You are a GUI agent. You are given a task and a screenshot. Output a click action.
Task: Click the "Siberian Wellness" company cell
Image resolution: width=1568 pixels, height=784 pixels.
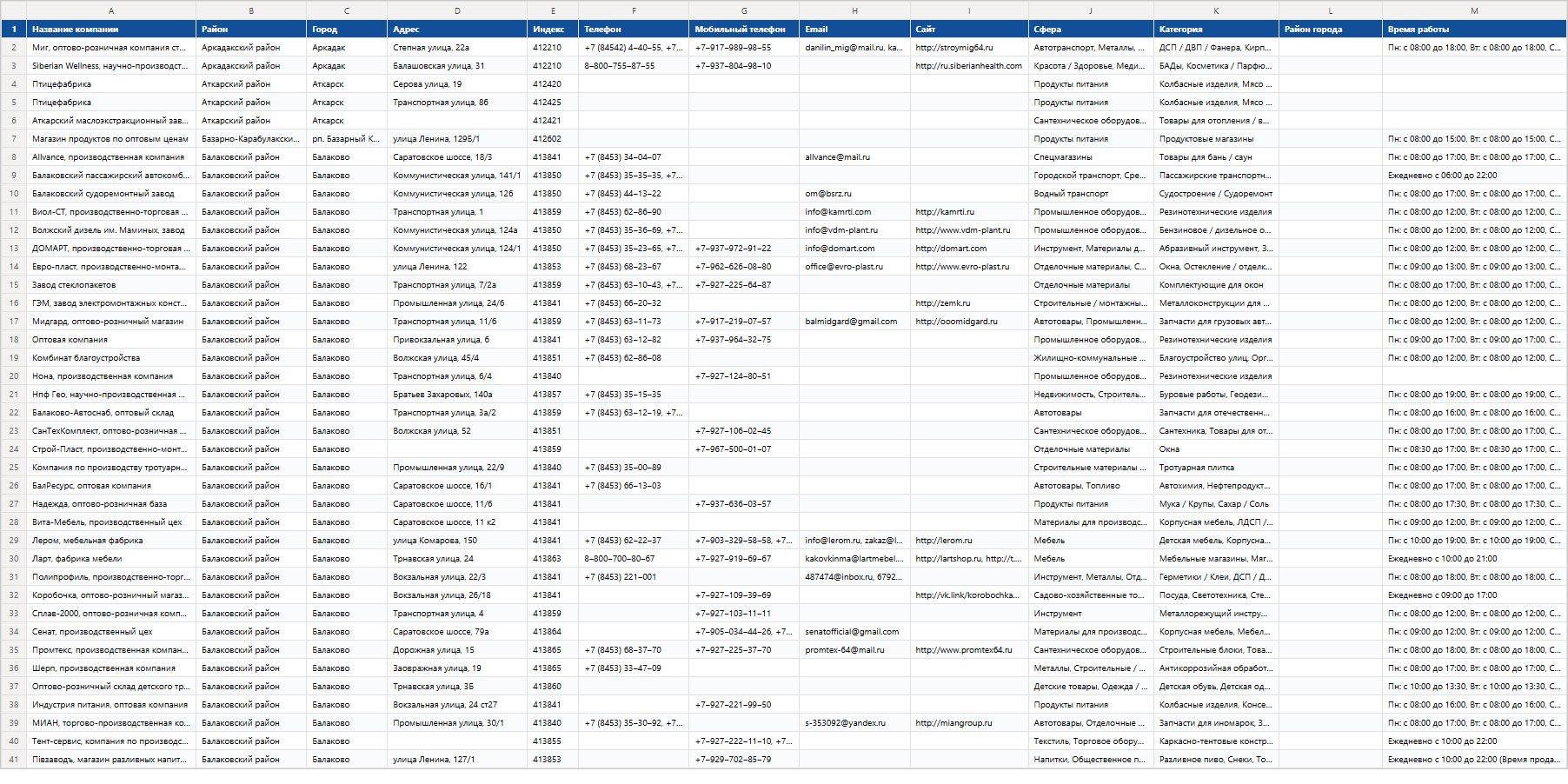click(x=111, y=65)
